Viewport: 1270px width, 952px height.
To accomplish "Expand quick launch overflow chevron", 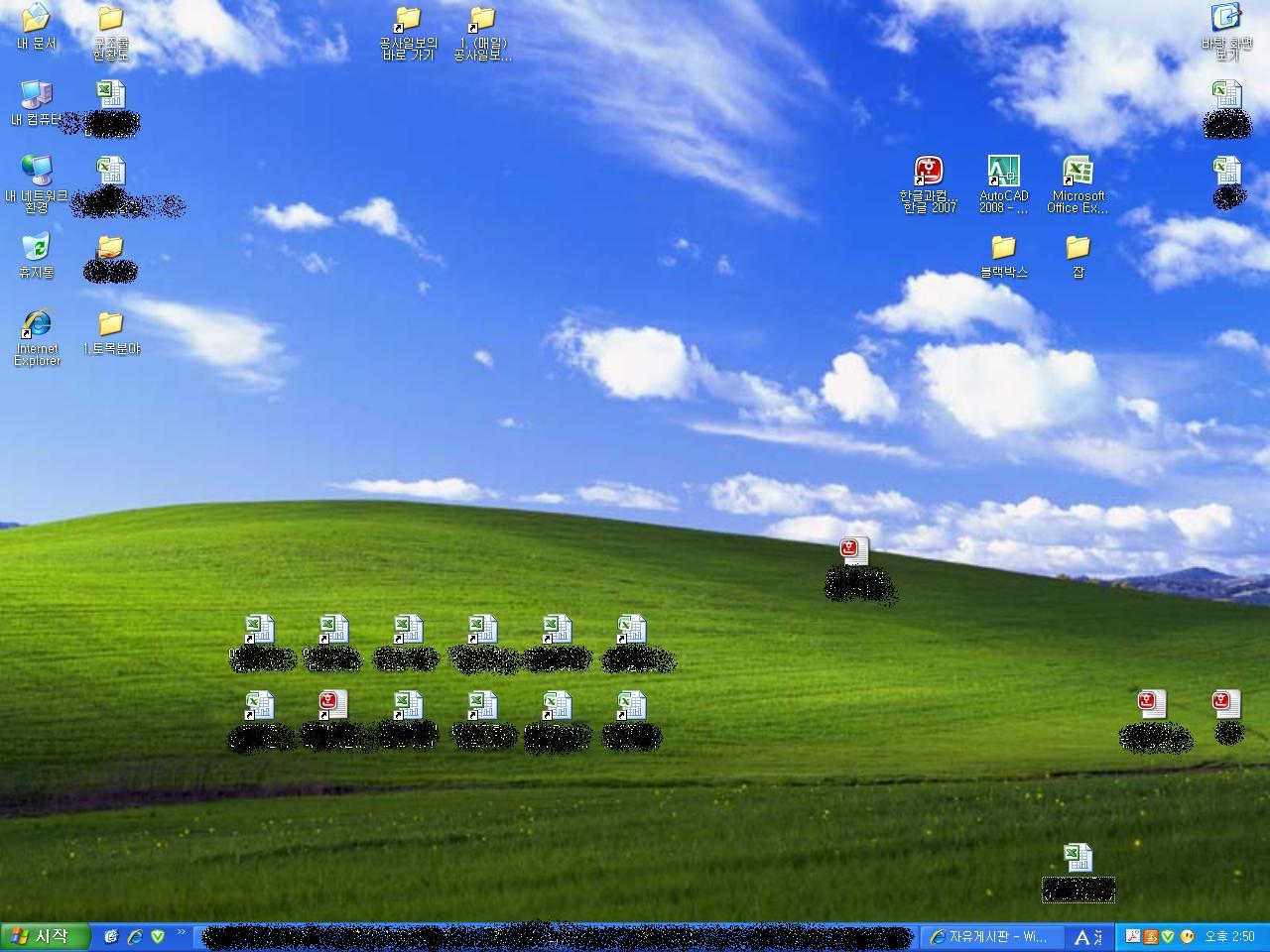I will click(182, 932).
